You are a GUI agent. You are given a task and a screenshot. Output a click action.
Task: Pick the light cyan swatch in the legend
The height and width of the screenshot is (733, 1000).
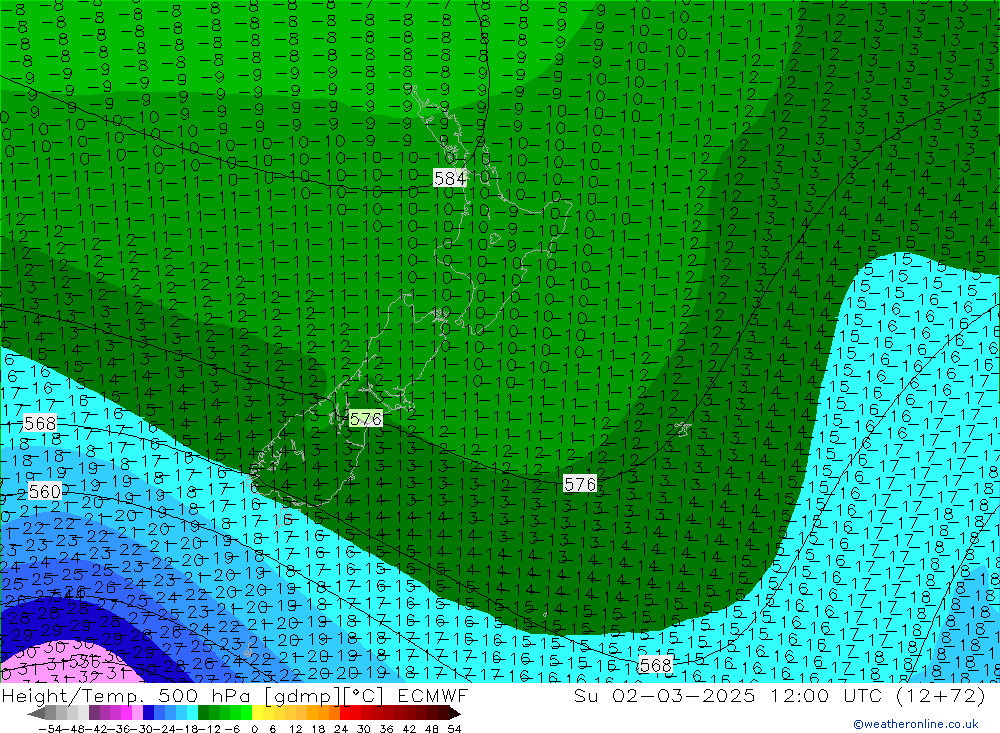click(192, 713)
